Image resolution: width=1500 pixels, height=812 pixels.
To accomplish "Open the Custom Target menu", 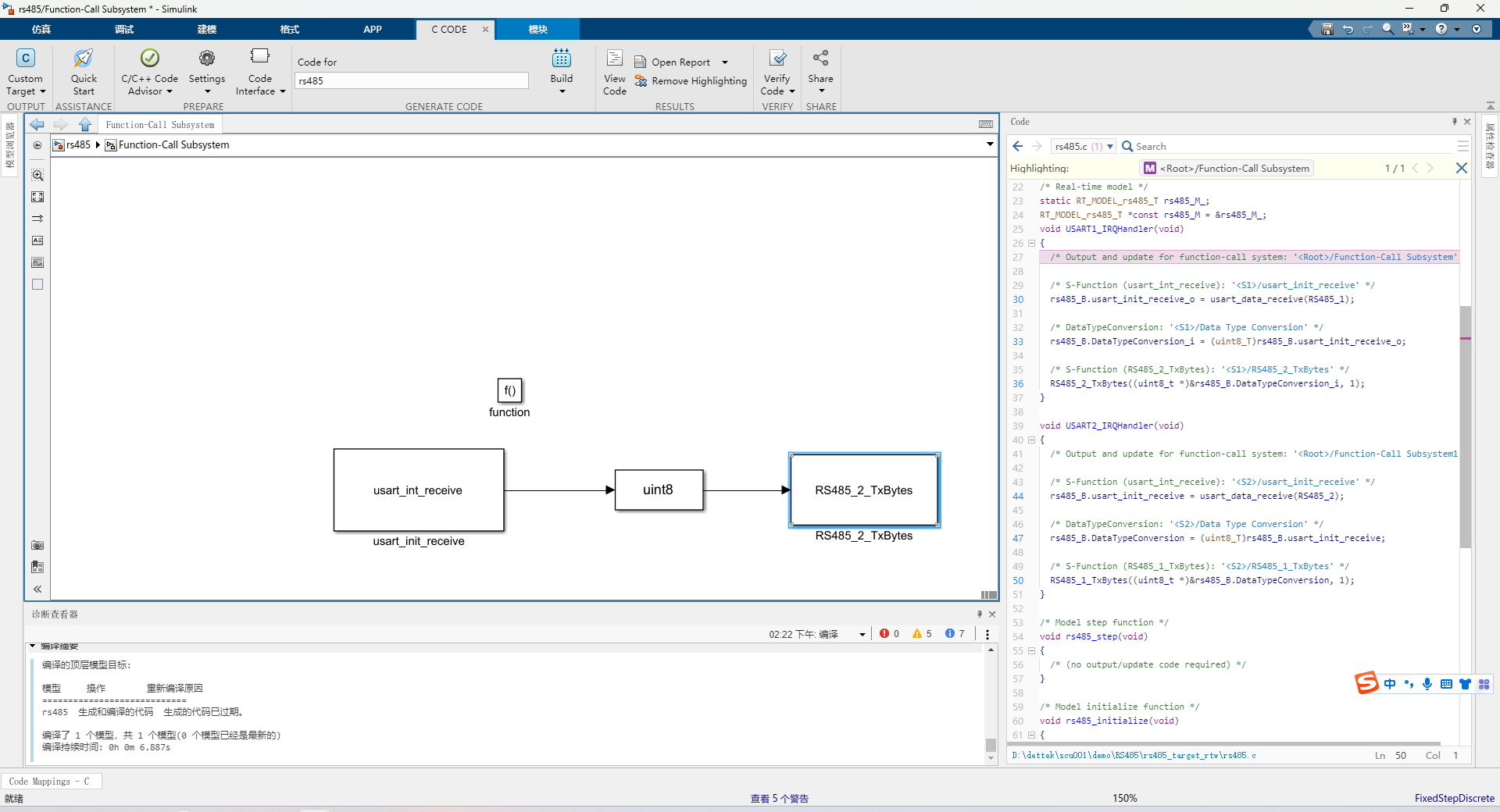I will [26, 72].
